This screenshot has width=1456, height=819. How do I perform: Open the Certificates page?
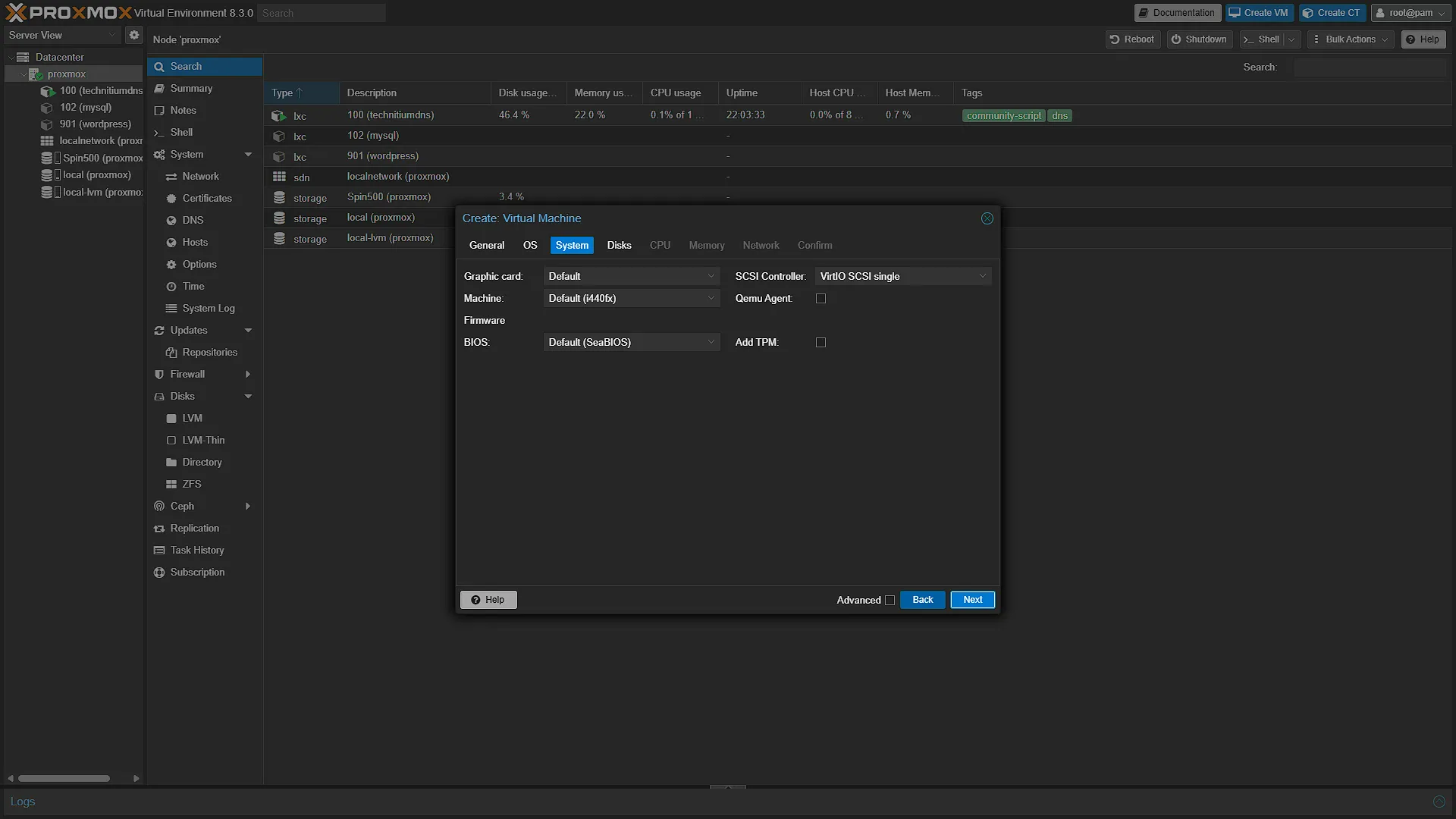tap(207, 198)
